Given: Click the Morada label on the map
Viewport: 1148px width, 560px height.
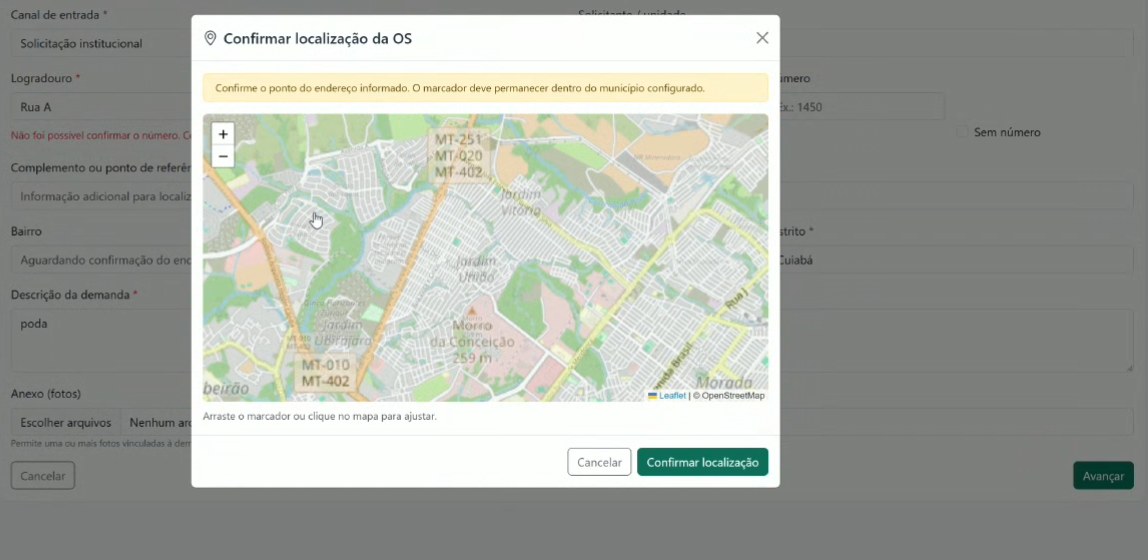Looking at the screenshot, I should 724,382.
